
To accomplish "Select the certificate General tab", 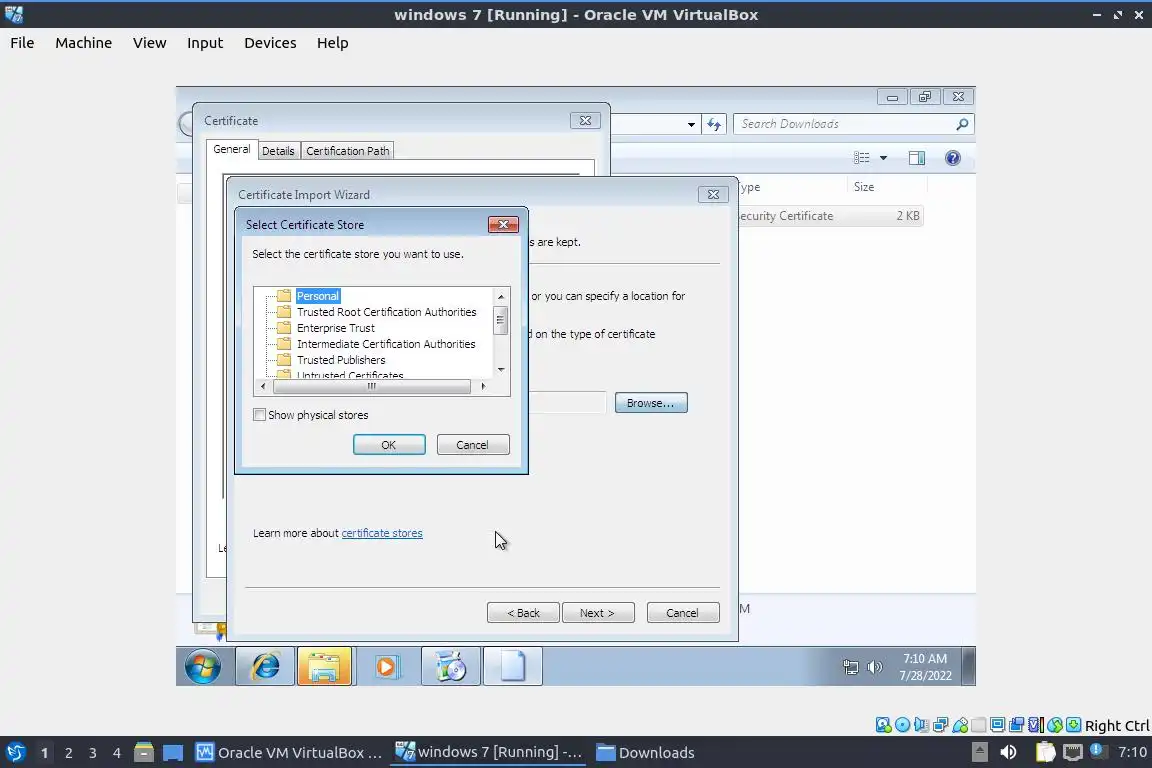I will pyautogui.click(x=232, y=149).
